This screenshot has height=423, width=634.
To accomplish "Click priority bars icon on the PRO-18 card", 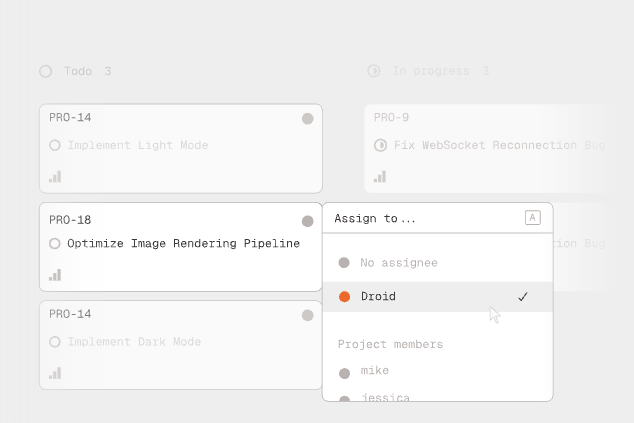I will coord(55,274).
